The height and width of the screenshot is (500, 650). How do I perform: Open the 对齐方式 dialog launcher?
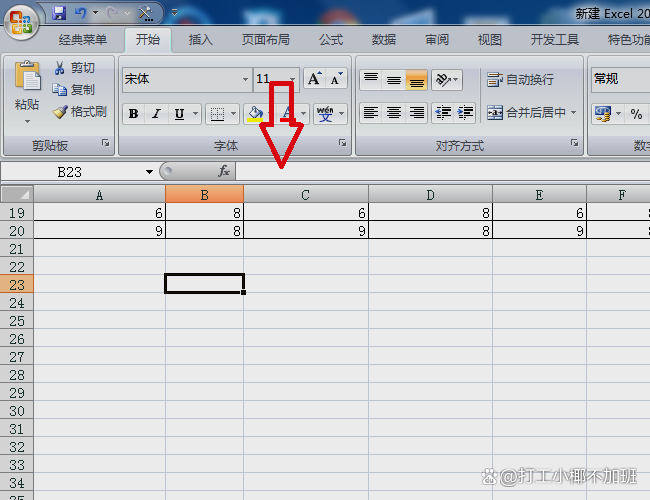(575, 143)
